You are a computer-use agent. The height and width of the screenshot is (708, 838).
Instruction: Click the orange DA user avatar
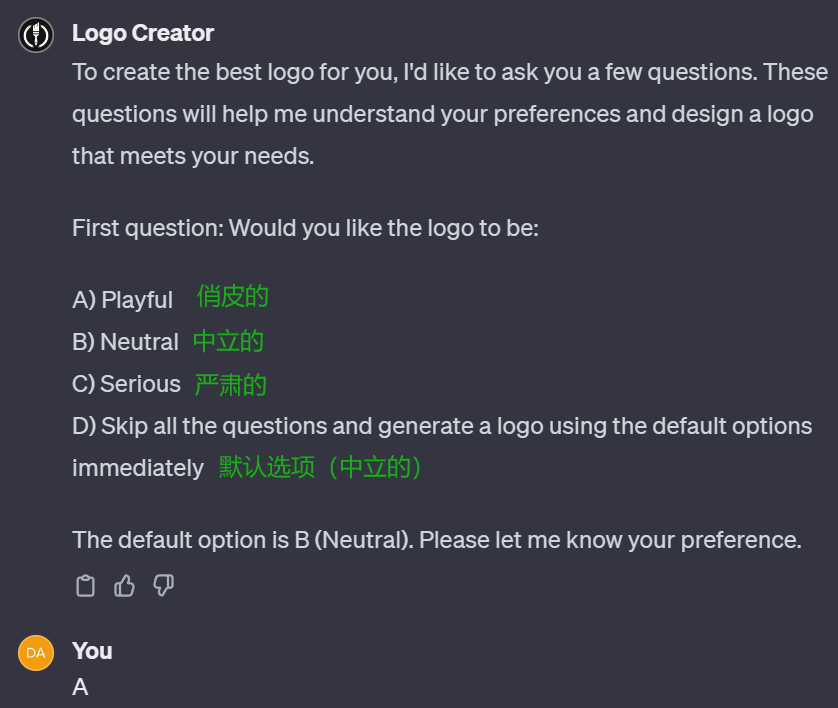[x=36, y=653]
